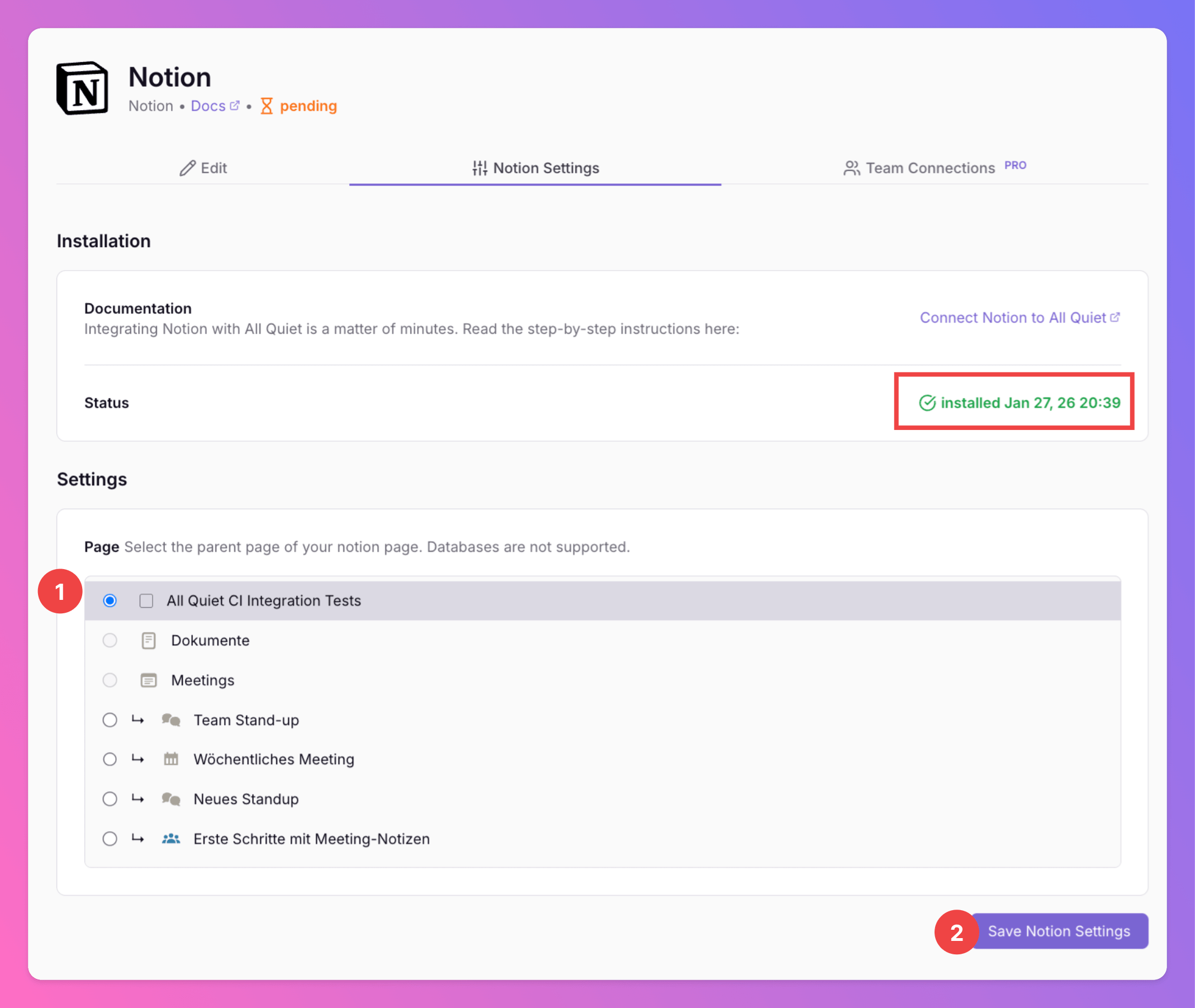Click sub-page arrow beside Neues Standup
1195x1008 pixels.
point(137,799)
